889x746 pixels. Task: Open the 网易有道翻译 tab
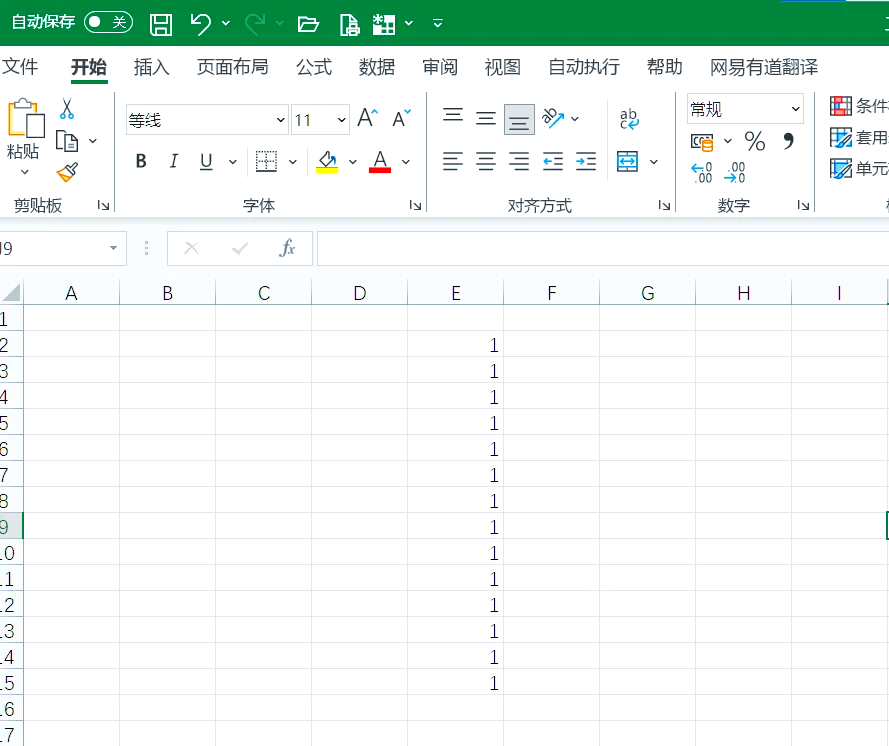point(764,67)
